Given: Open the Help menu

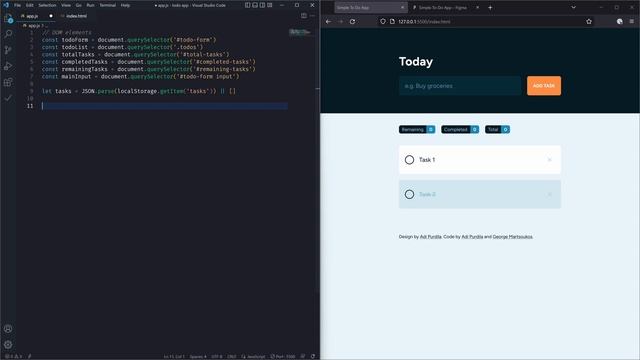Looking at the screenshot, I should coord(125,5).
